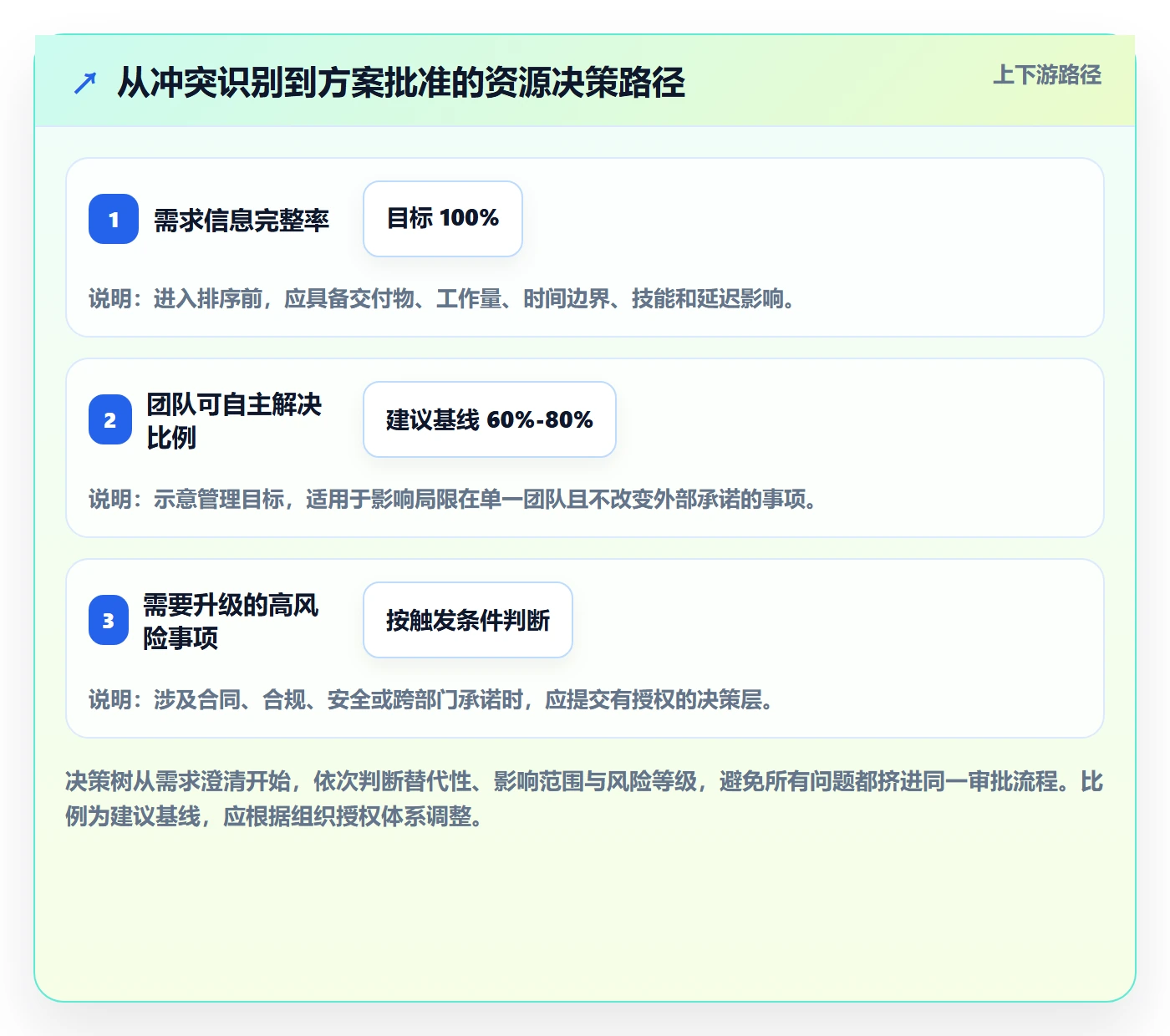This screenshot has height=1036, width=1170.
Task: Click the number 1 step badge
Action: click(x=114, y=219)
